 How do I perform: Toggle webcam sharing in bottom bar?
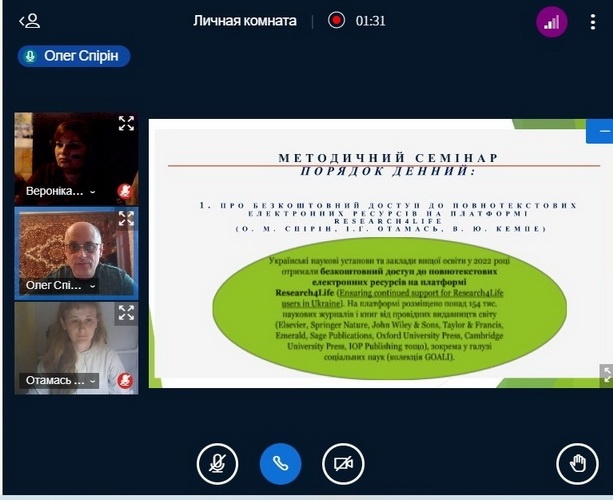(343, 463)
